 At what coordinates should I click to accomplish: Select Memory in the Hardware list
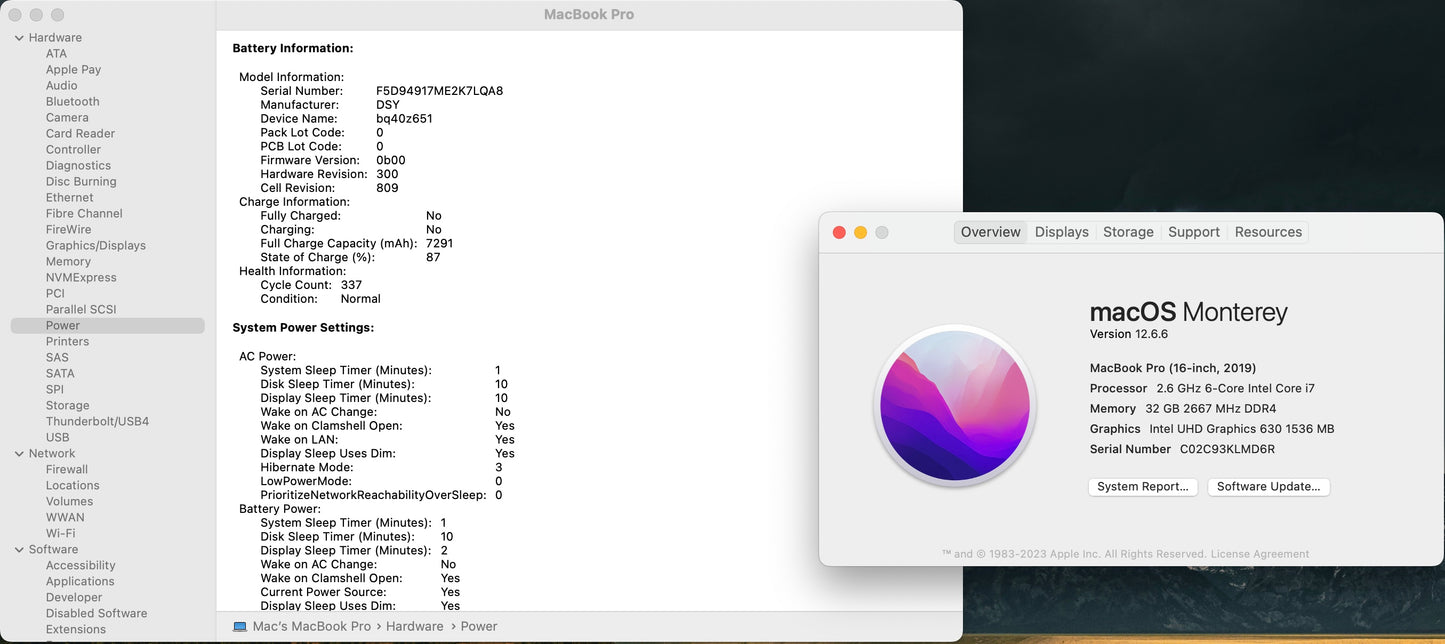(x=68, y=262)
